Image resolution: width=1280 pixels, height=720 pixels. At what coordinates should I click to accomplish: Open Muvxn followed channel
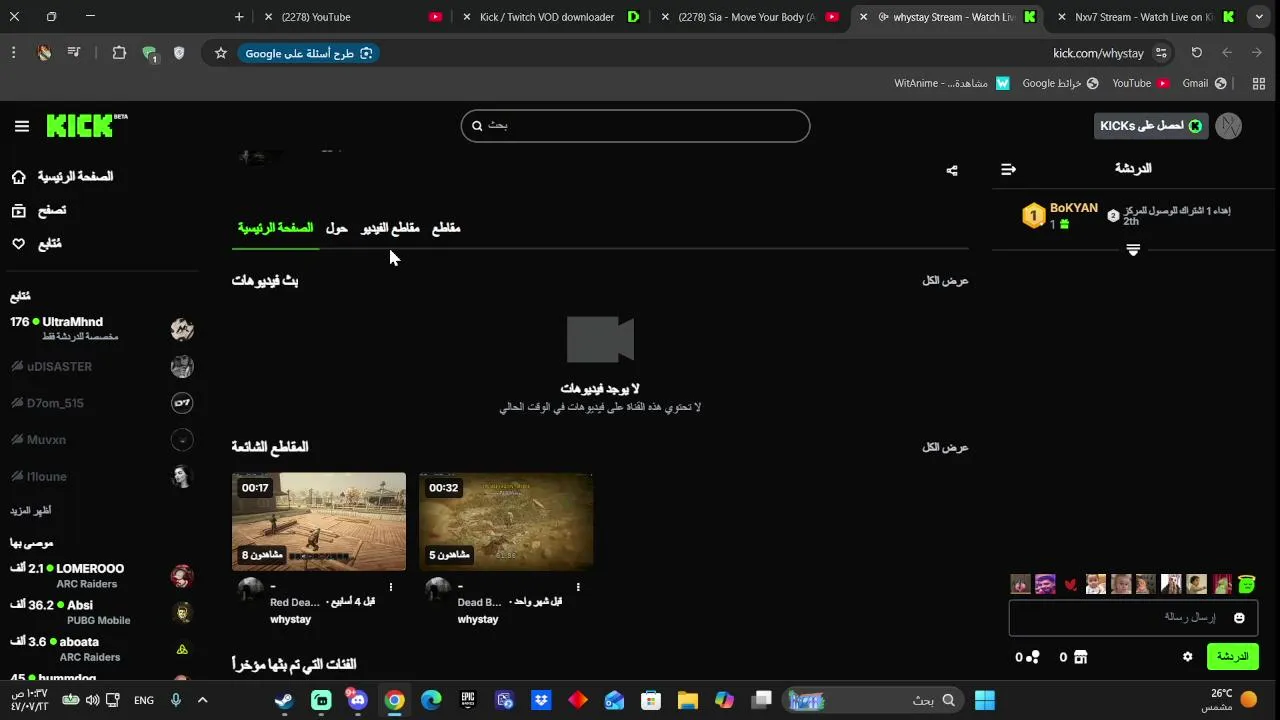tap(101, 440)
